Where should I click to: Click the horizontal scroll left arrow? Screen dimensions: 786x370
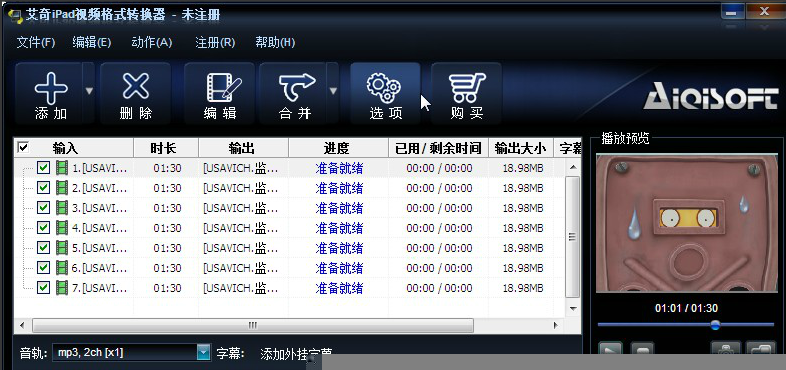tap(22, 325)
